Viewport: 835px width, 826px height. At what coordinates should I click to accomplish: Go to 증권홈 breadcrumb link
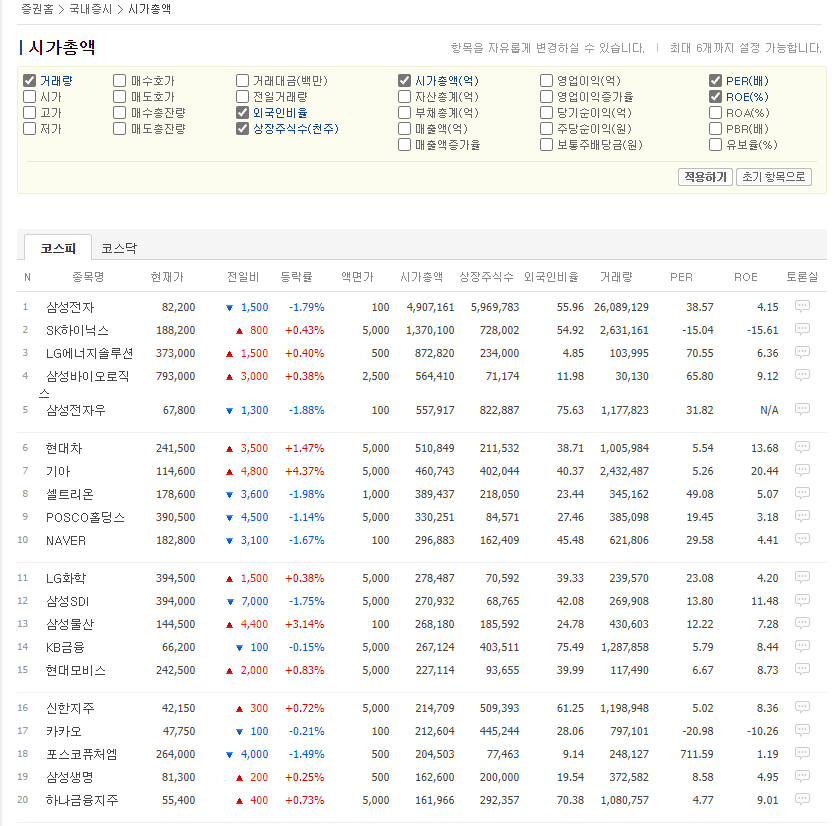coord(37,9)
